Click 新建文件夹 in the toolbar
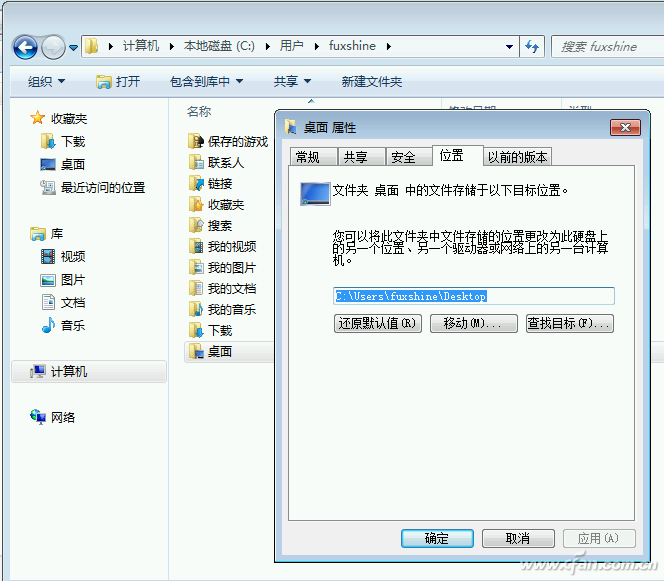 click(371, 81)
